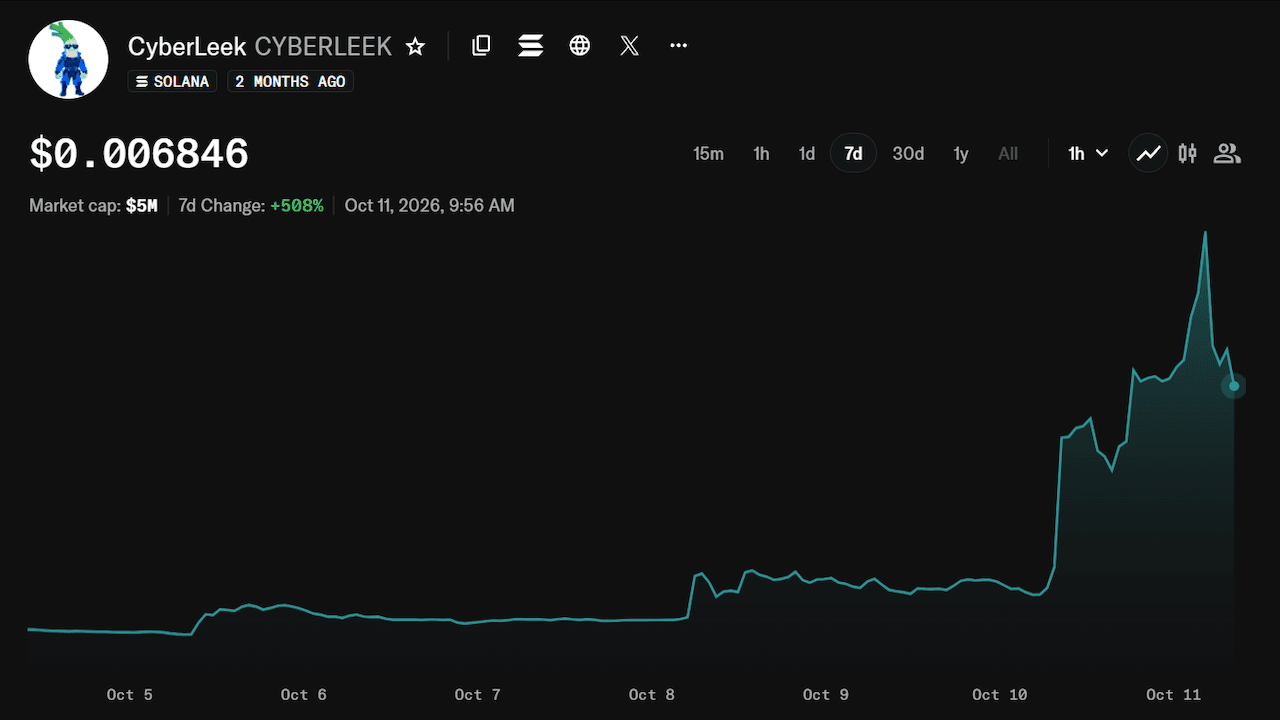Screen dimensions: 1280x720
Task: Select the 15m time range
Action: (708, 153)
